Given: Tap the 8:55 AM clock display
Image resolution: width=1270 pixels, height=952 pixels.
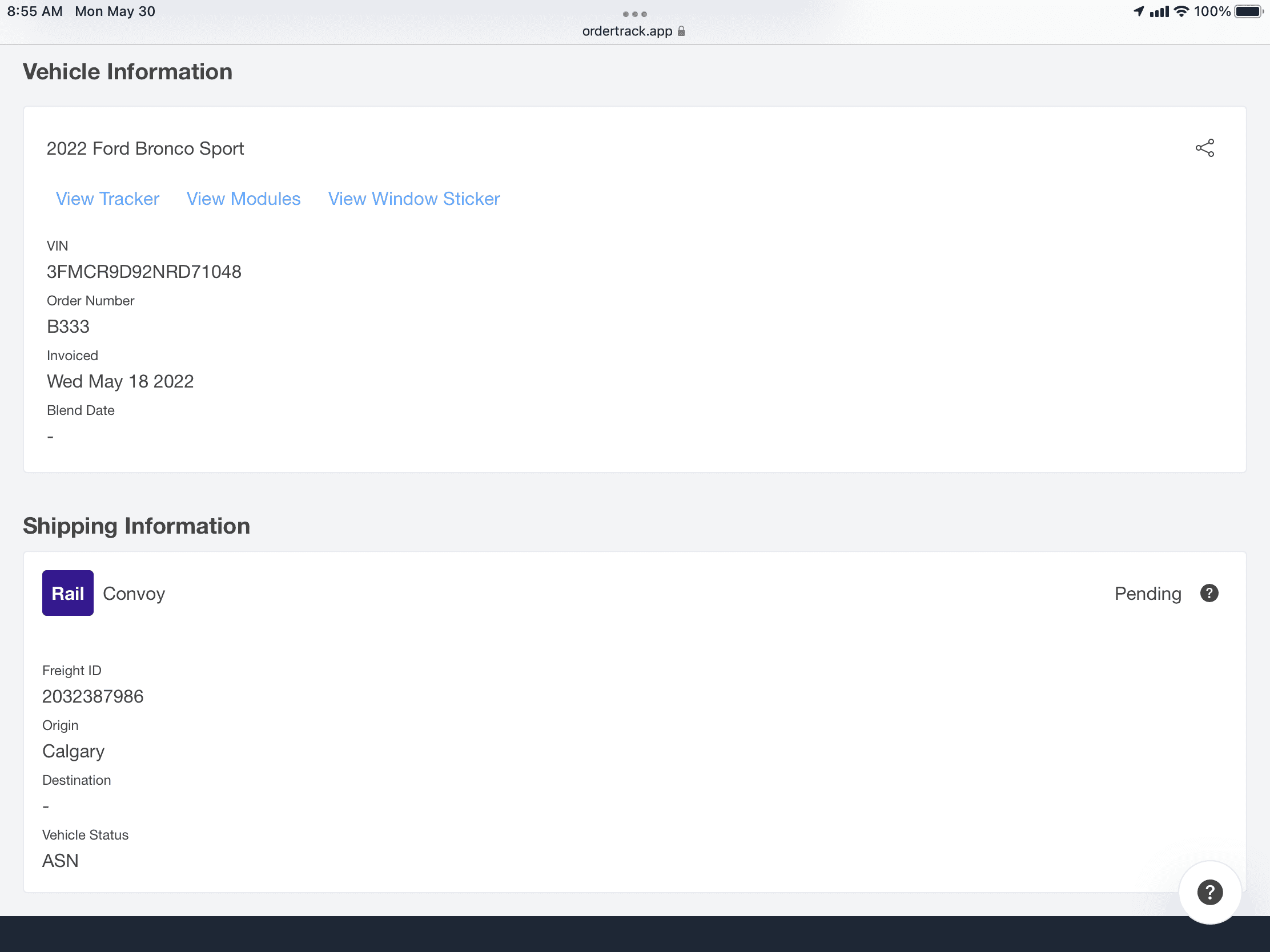Looking at the screenshot, I should (35, 11).
